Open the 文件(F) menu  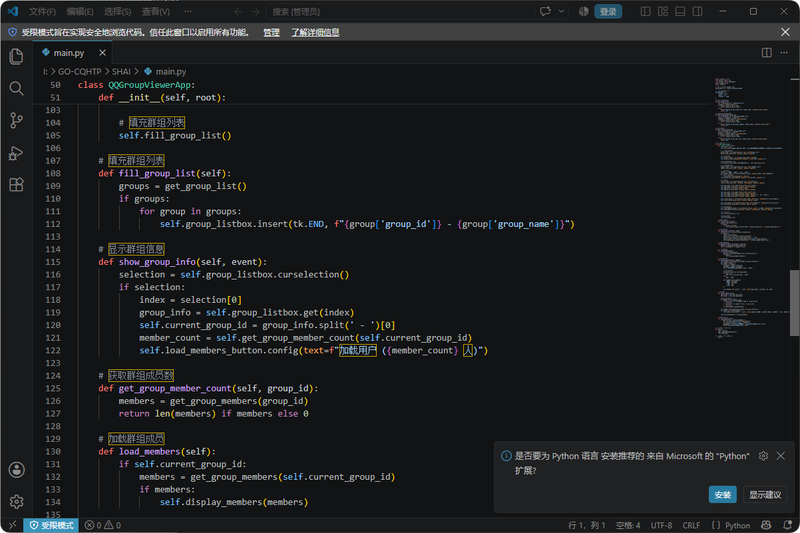click(42, 11)
